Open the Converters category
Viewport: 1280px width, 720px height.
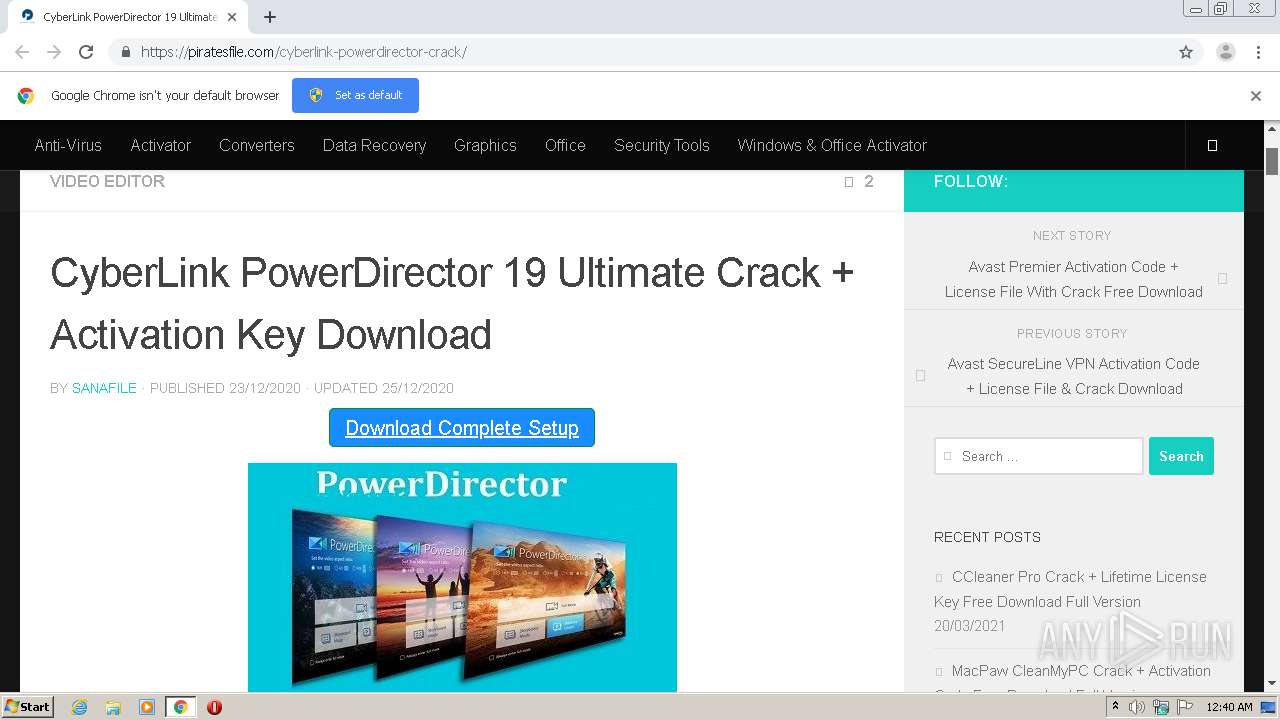256,145
